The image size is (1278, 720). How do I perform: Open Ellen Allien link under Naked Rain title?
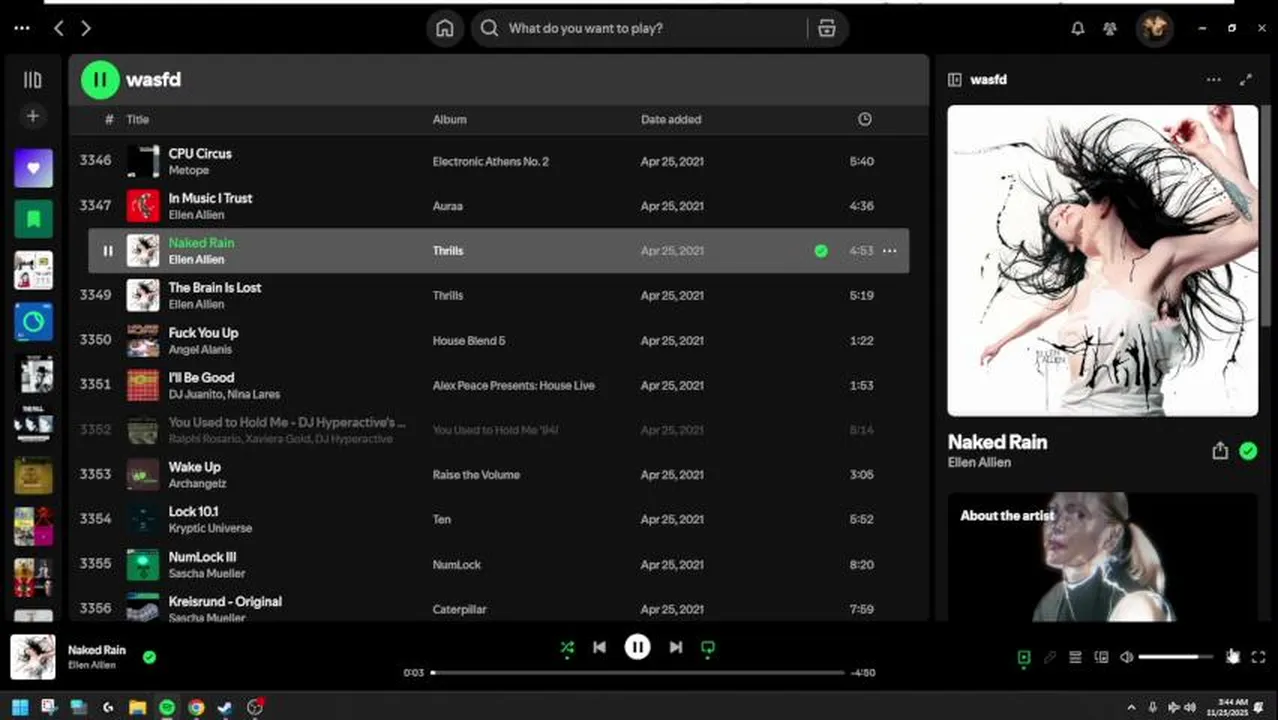tap(979, 463)
